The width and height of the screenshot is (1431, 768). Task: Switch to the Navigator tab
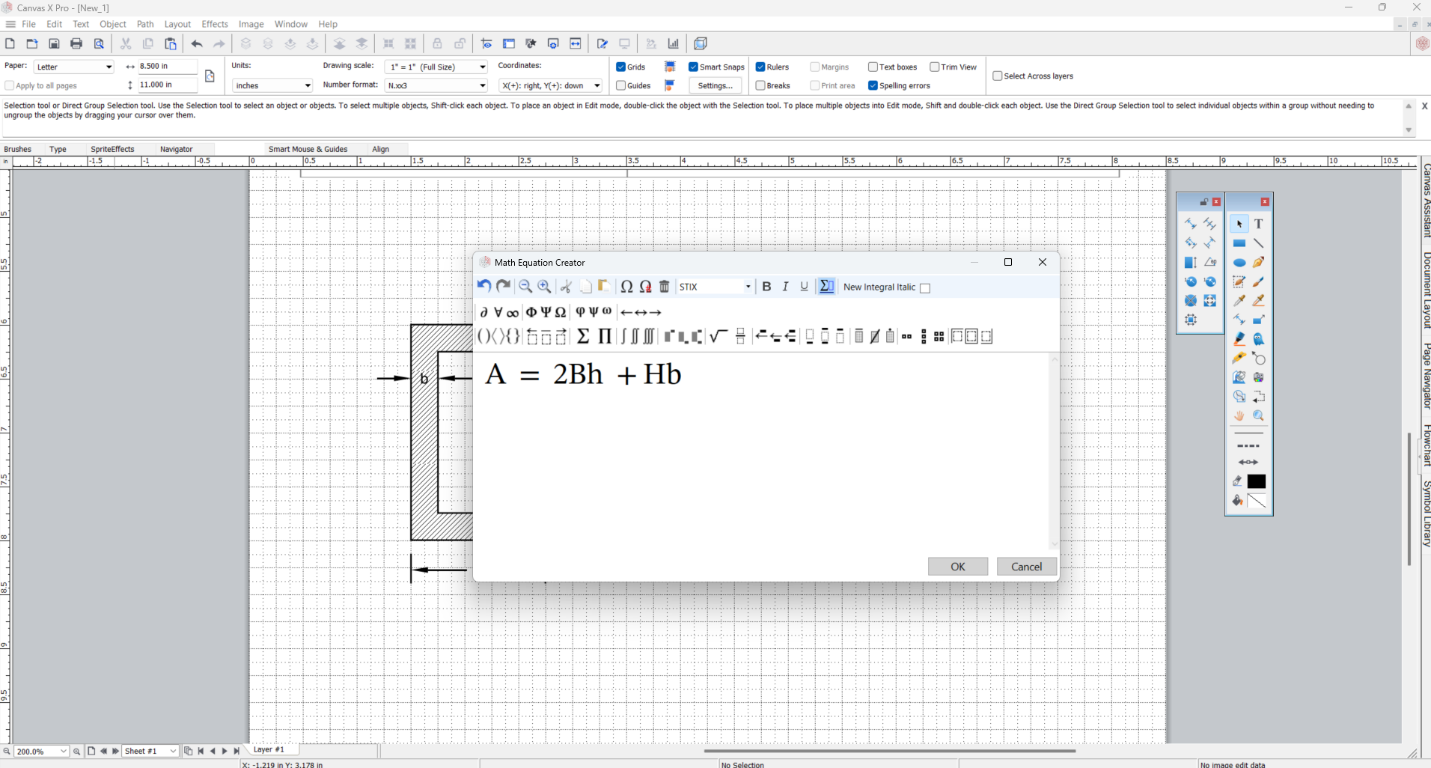(x=176, y=148)
